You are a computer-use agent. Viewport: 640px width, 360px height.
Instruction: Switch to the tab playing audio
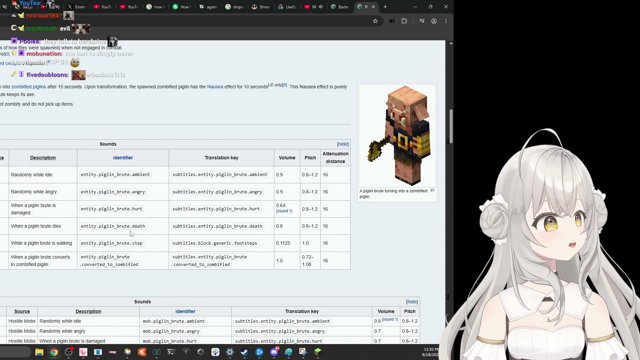point(313,7)
